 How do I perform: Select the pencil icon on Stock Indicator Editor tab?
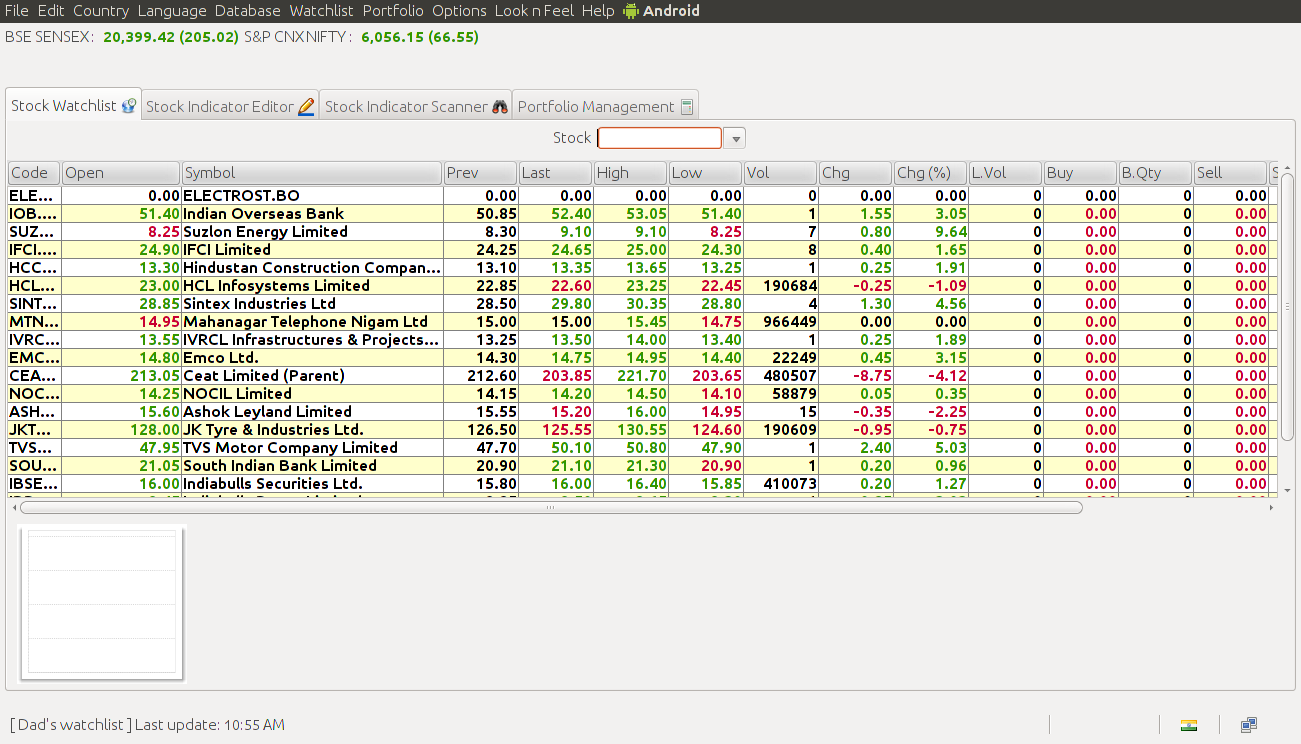click(x=308, y=104)
